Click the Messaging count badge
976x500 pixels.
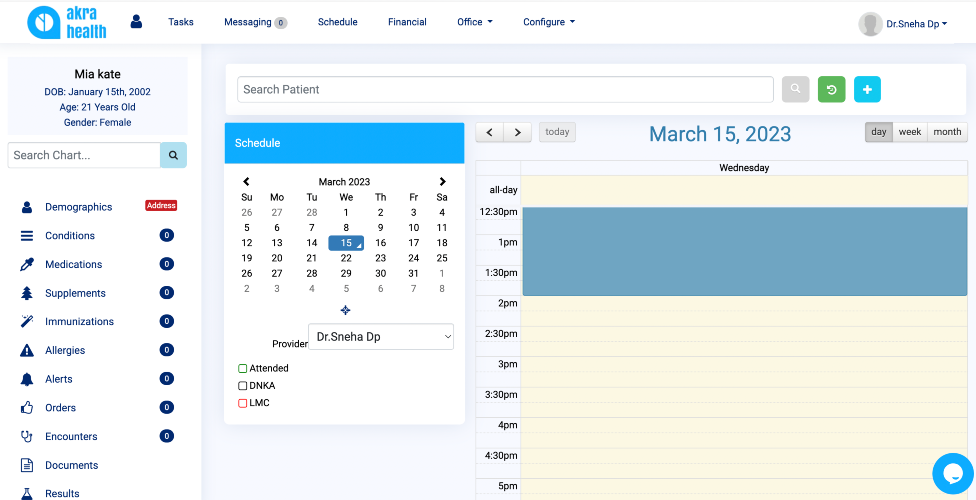pyautogui.click(x=281, y=23)
